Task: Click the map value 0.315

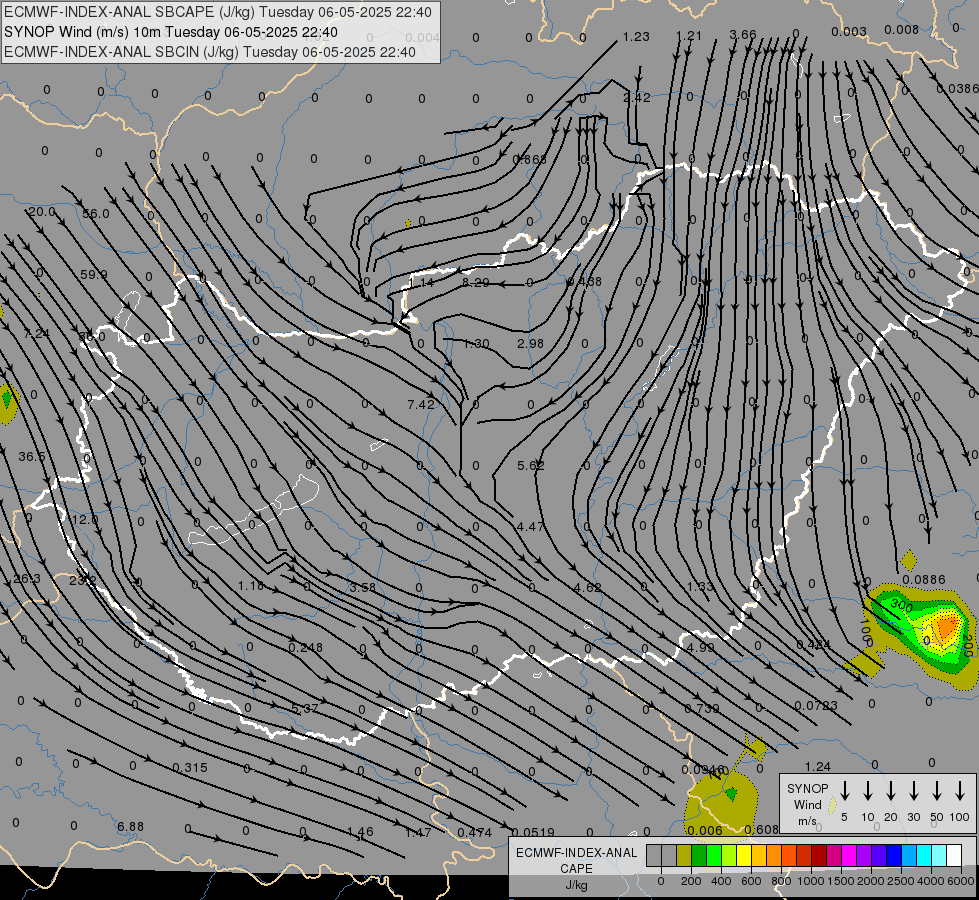Action: [x=190, y=768]
